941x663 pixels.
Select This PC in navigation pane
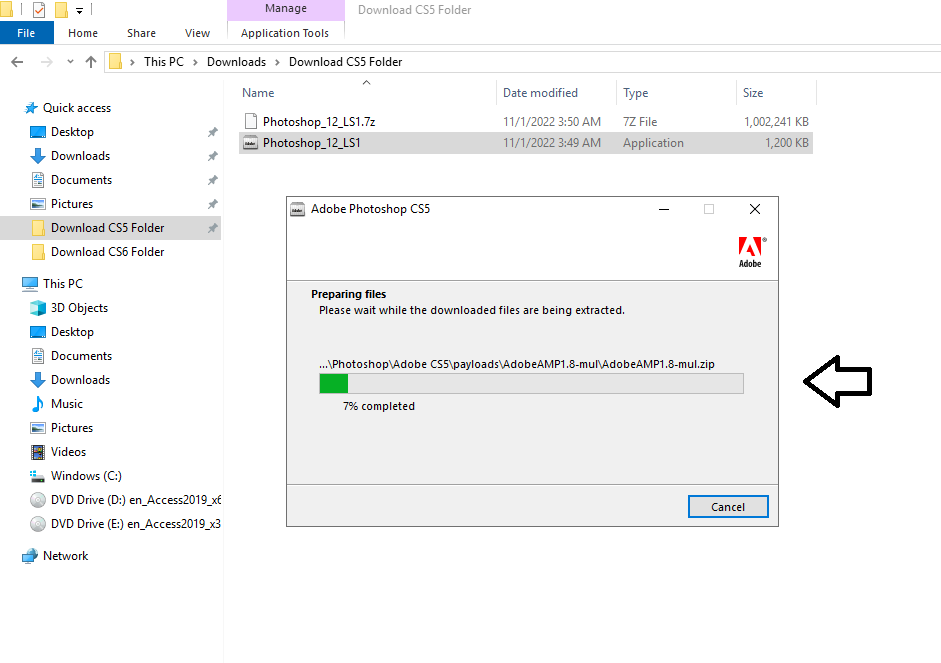point(62,284)
